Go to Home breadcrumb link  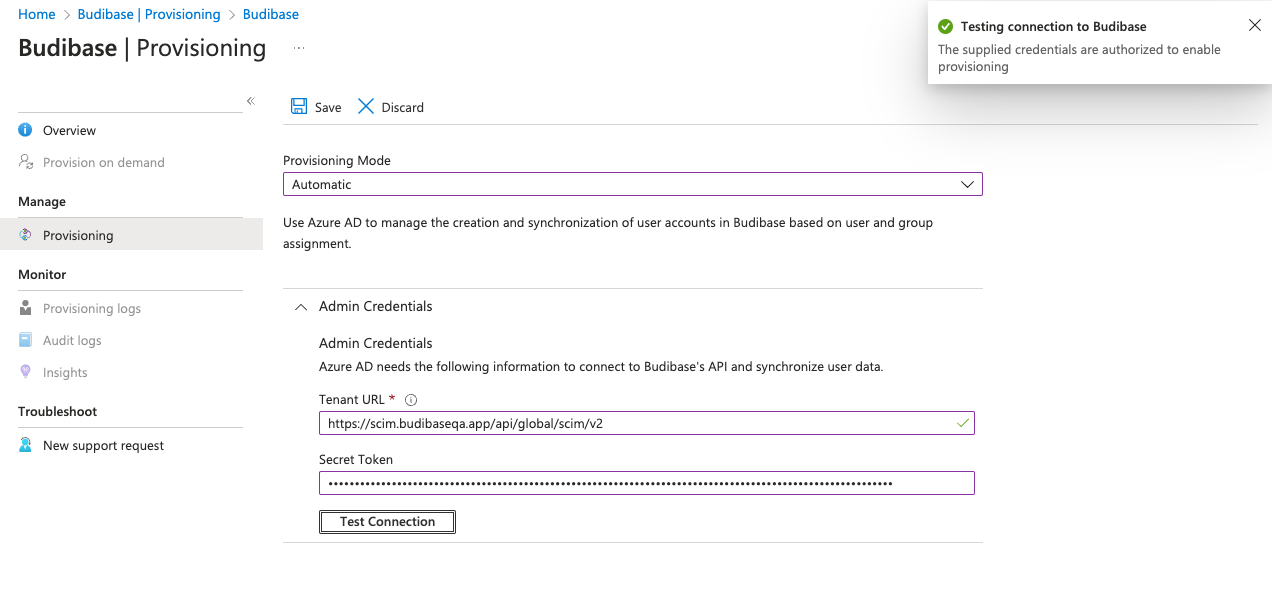(x=37, y=14)
